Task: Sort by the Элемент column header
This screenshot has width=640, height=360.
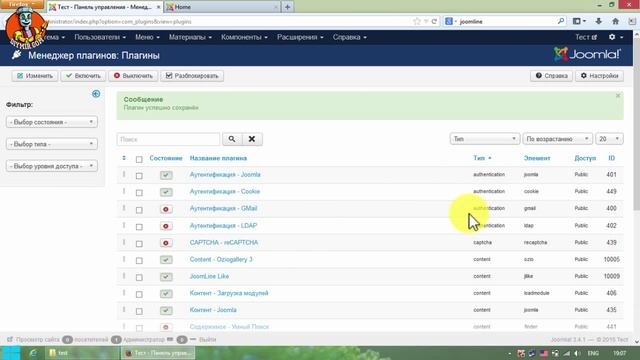Action: click(537, 158)
